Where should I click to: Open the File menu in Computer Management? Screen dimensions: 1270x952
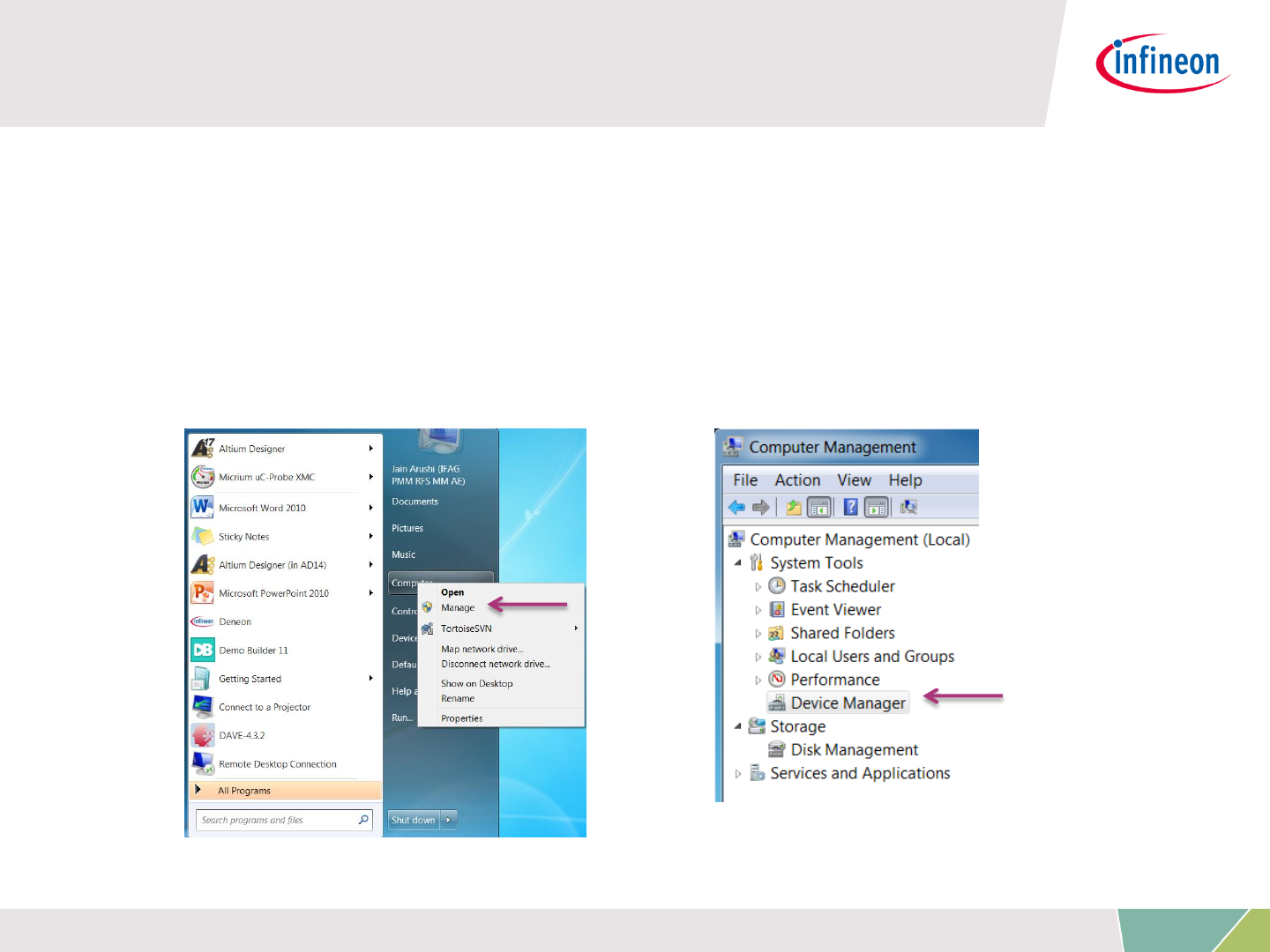coord(745,480)
